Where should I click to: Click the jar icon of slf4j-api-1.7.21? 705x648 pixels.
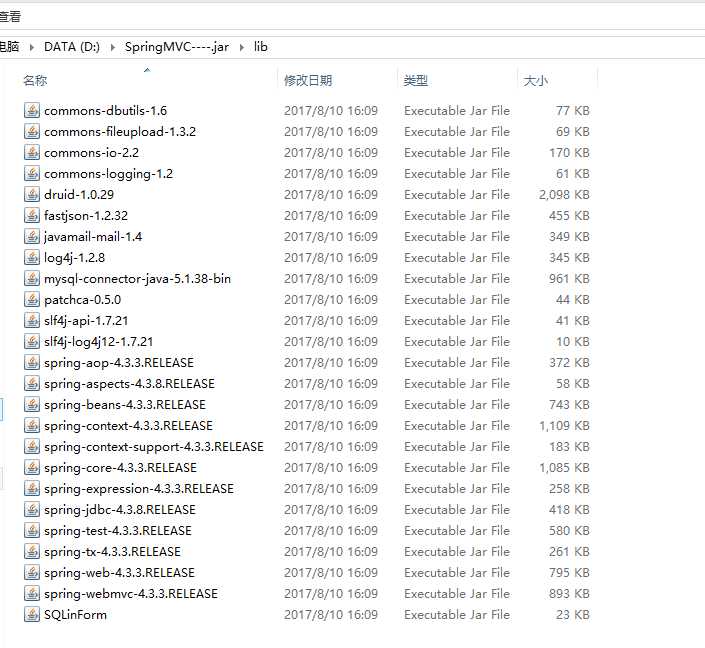click(x=31, y=320)
